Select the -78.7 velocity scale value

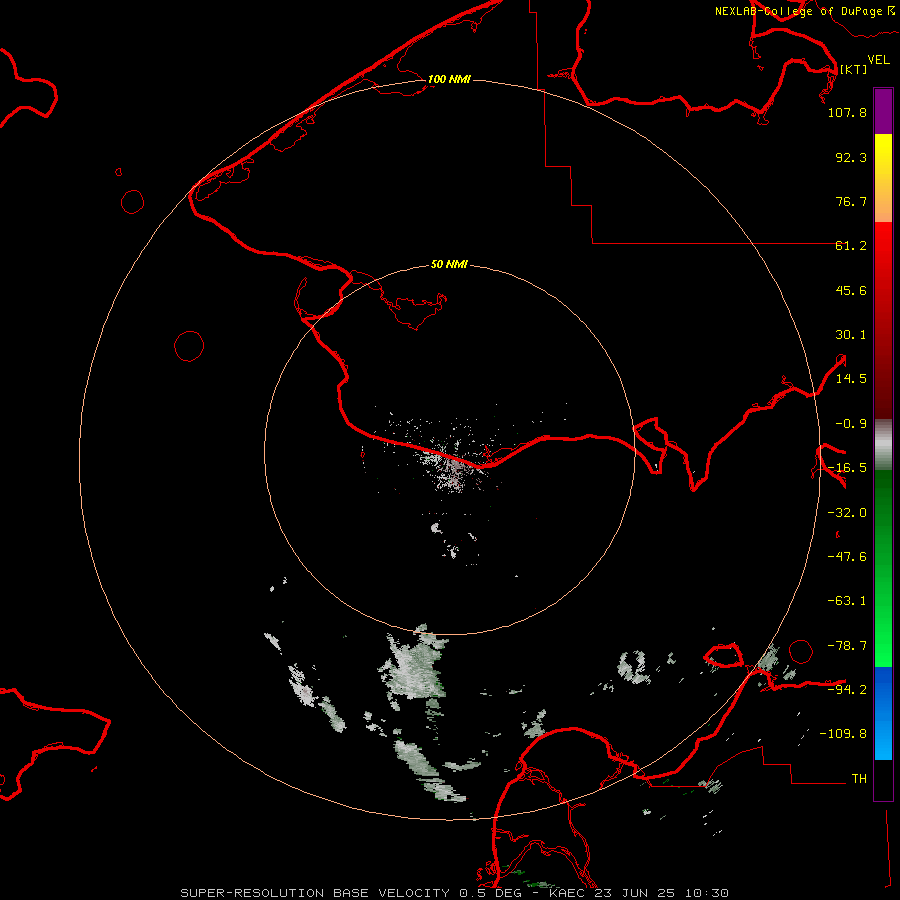[x=847, y=646]
